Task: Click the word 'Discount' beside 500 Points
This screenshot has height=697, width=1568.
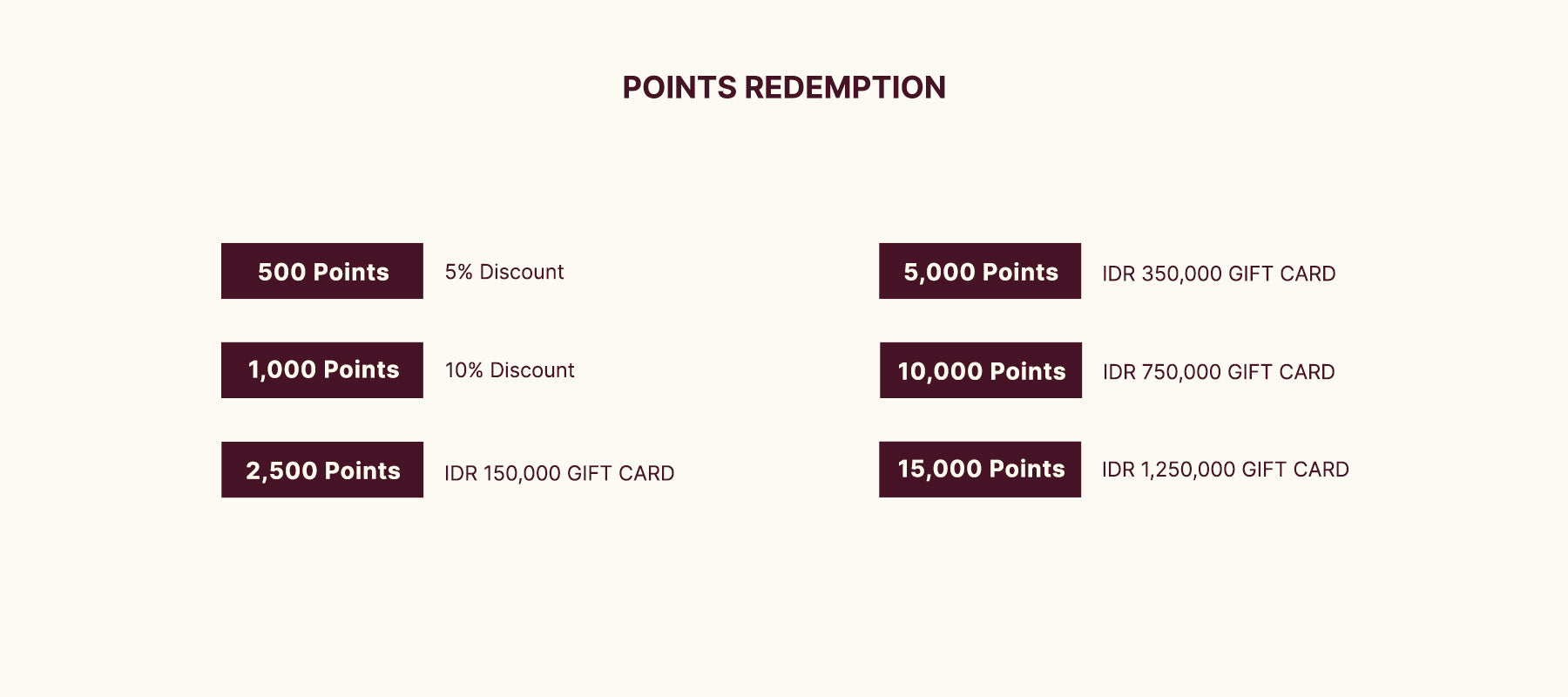Action: click(522, 272)
